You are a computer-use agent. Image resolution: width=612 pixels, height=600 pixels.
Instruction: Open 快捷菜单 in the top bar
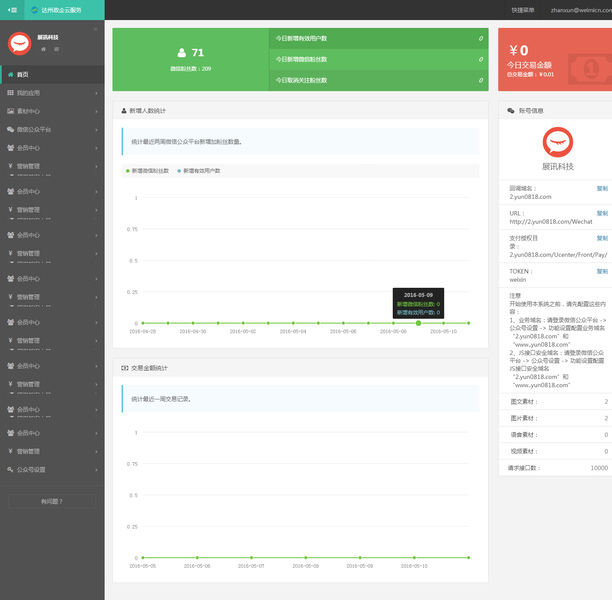pyautogui.click(x=523, y=10)
